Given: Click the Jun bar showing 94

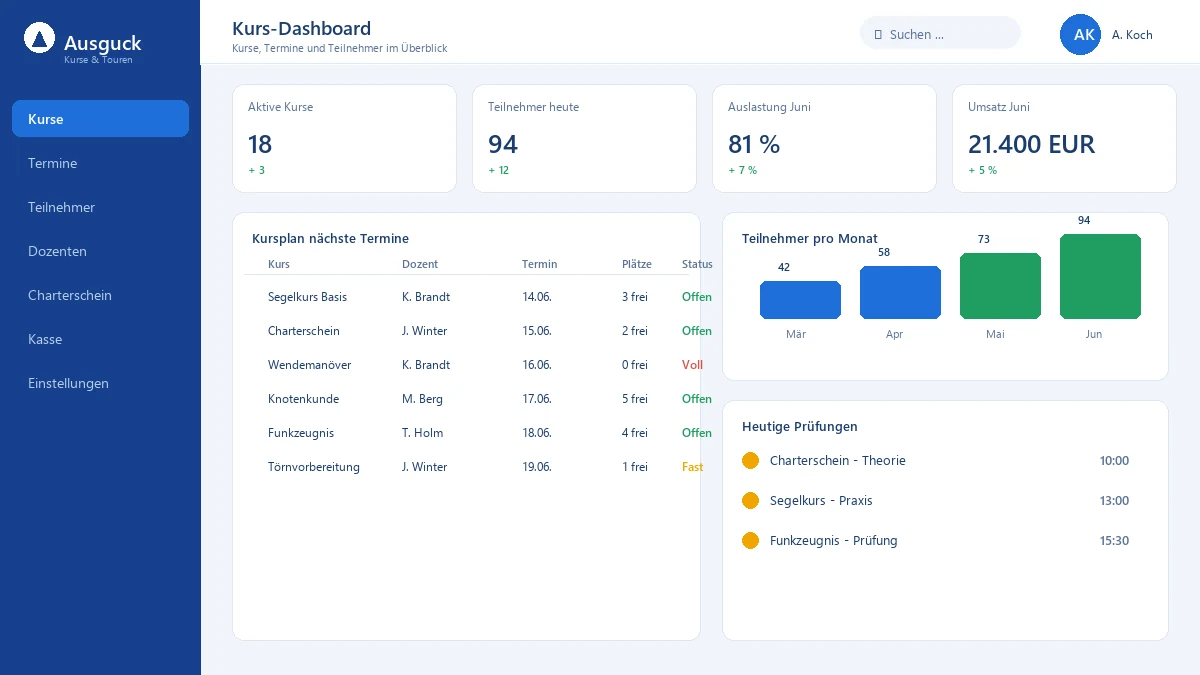Looking at the screenshot, I should click(x=1100, y=277).
